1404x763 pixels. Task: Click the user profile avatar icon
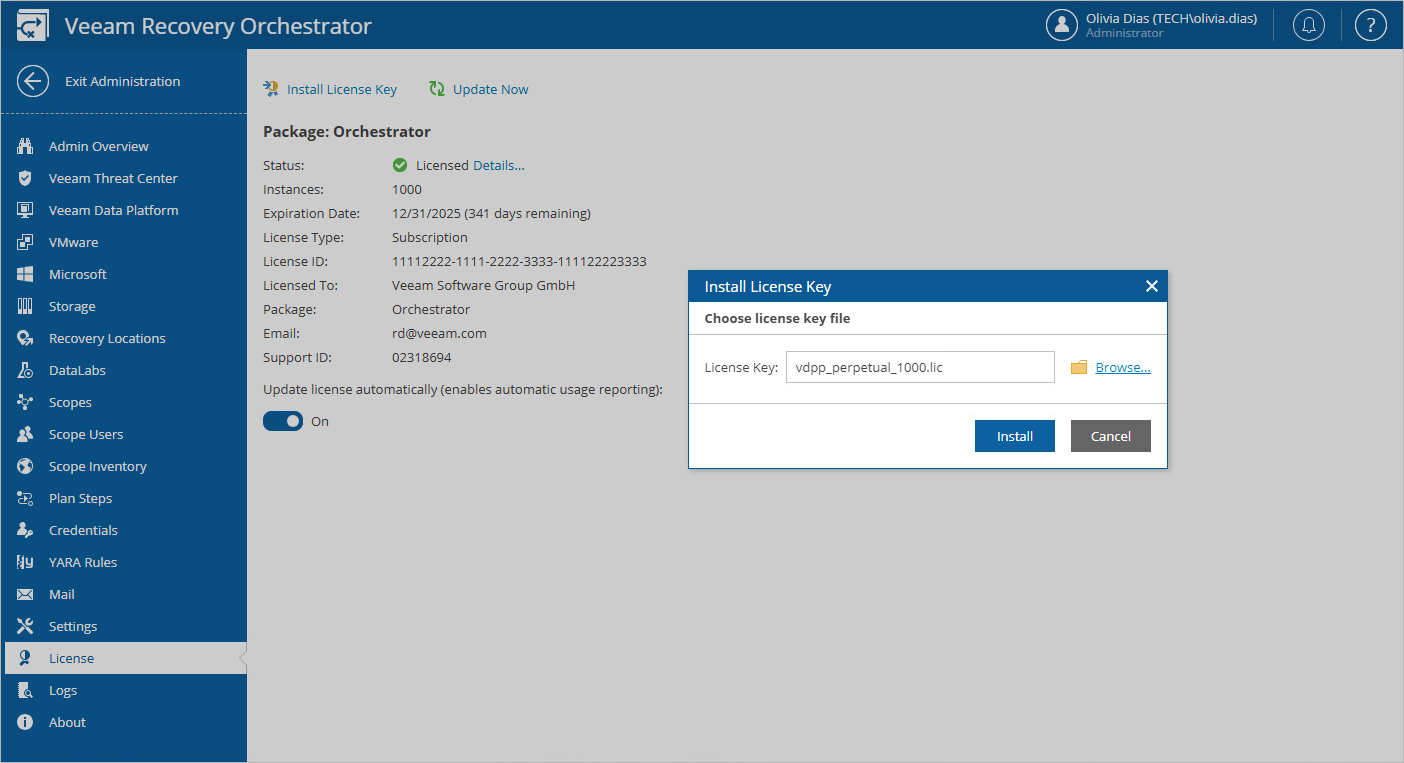1061,25
